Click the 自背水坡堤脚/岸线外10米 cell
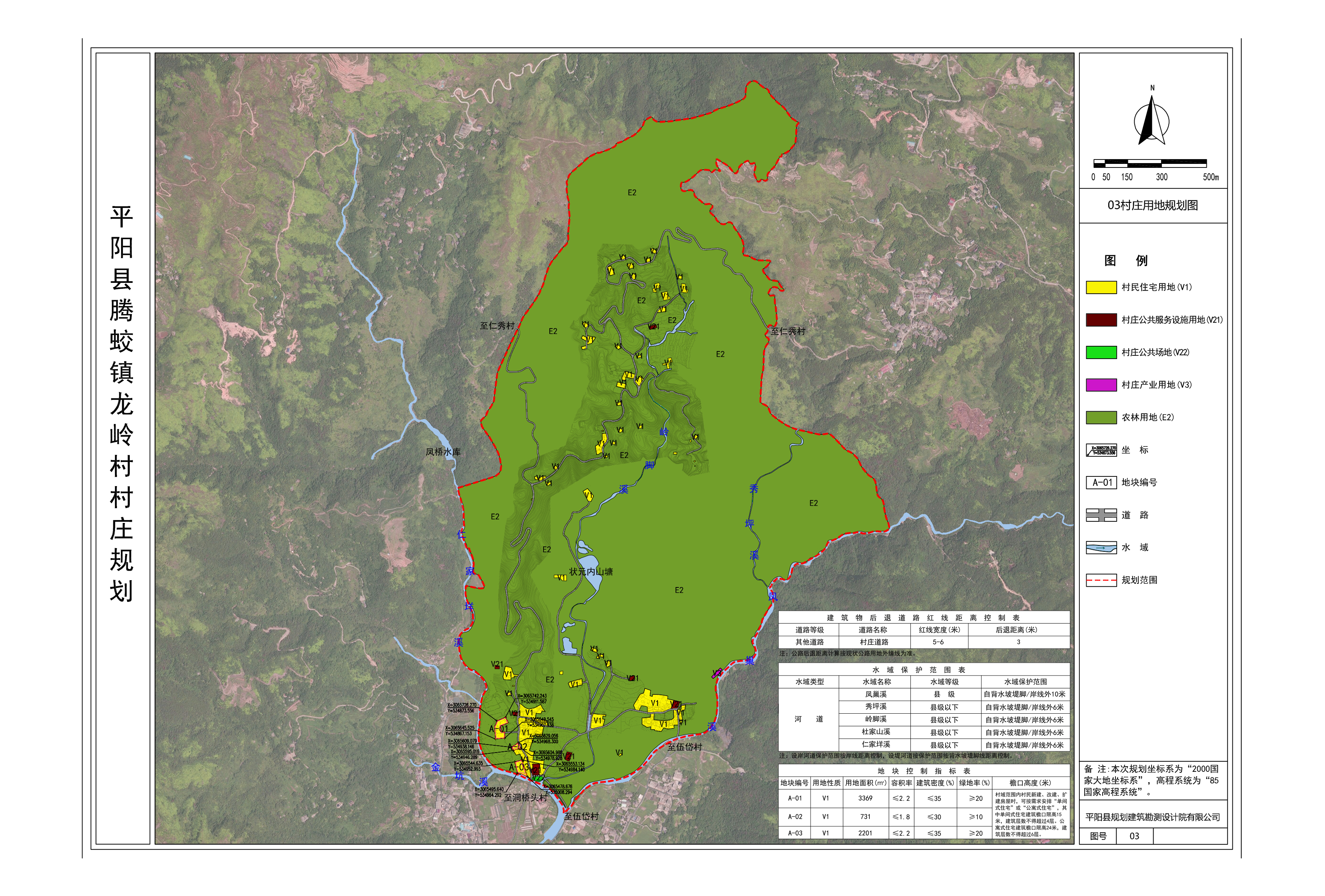Viewport: 1325px width, 896px height. pyautogui.click(x=1025, y=694)
